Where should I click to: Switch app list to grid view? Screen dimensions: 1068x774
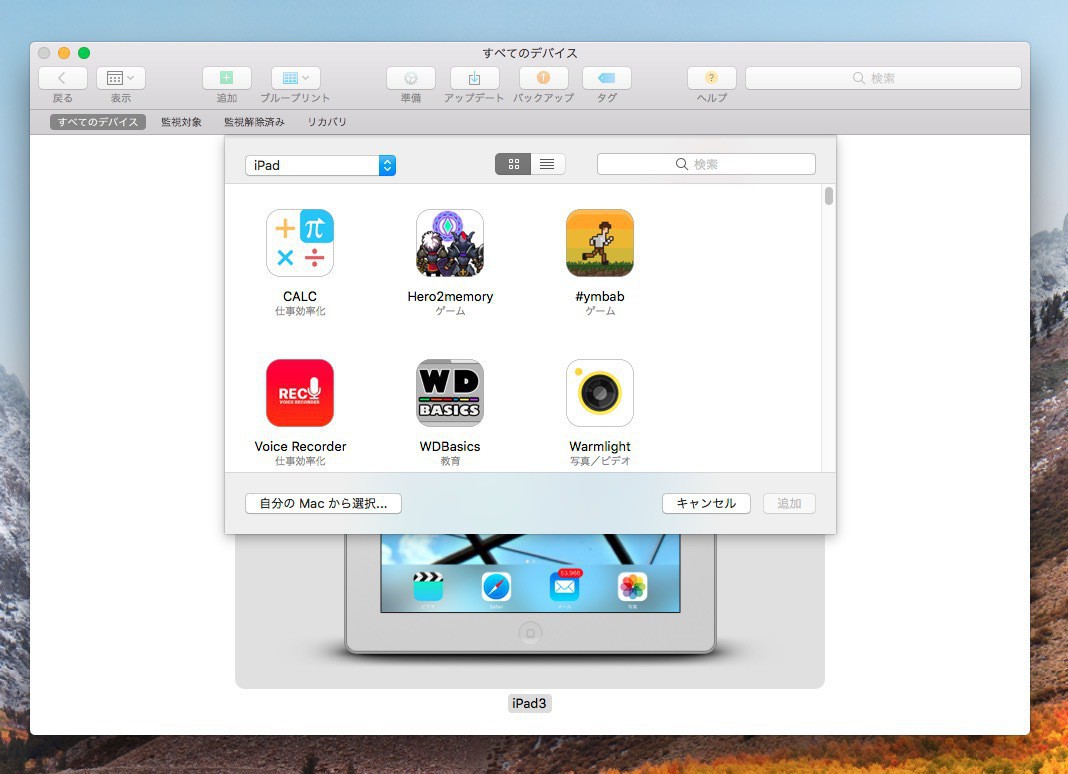tap(513, 164)
